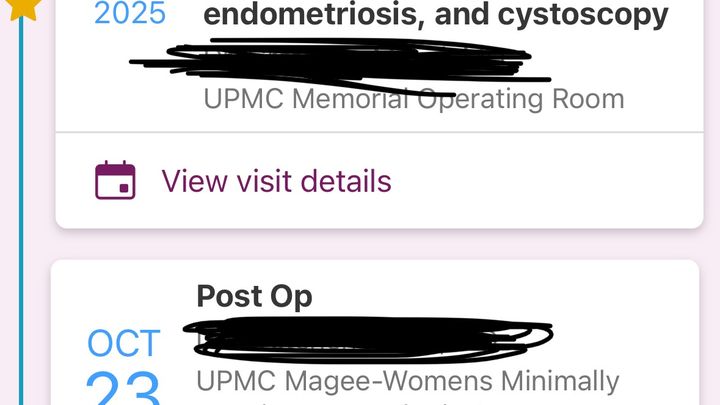The height and width of the screenshot is (405, 720).
Task: Tap UPMC Memorial Operating Room location text
Action: pos(414,98)
